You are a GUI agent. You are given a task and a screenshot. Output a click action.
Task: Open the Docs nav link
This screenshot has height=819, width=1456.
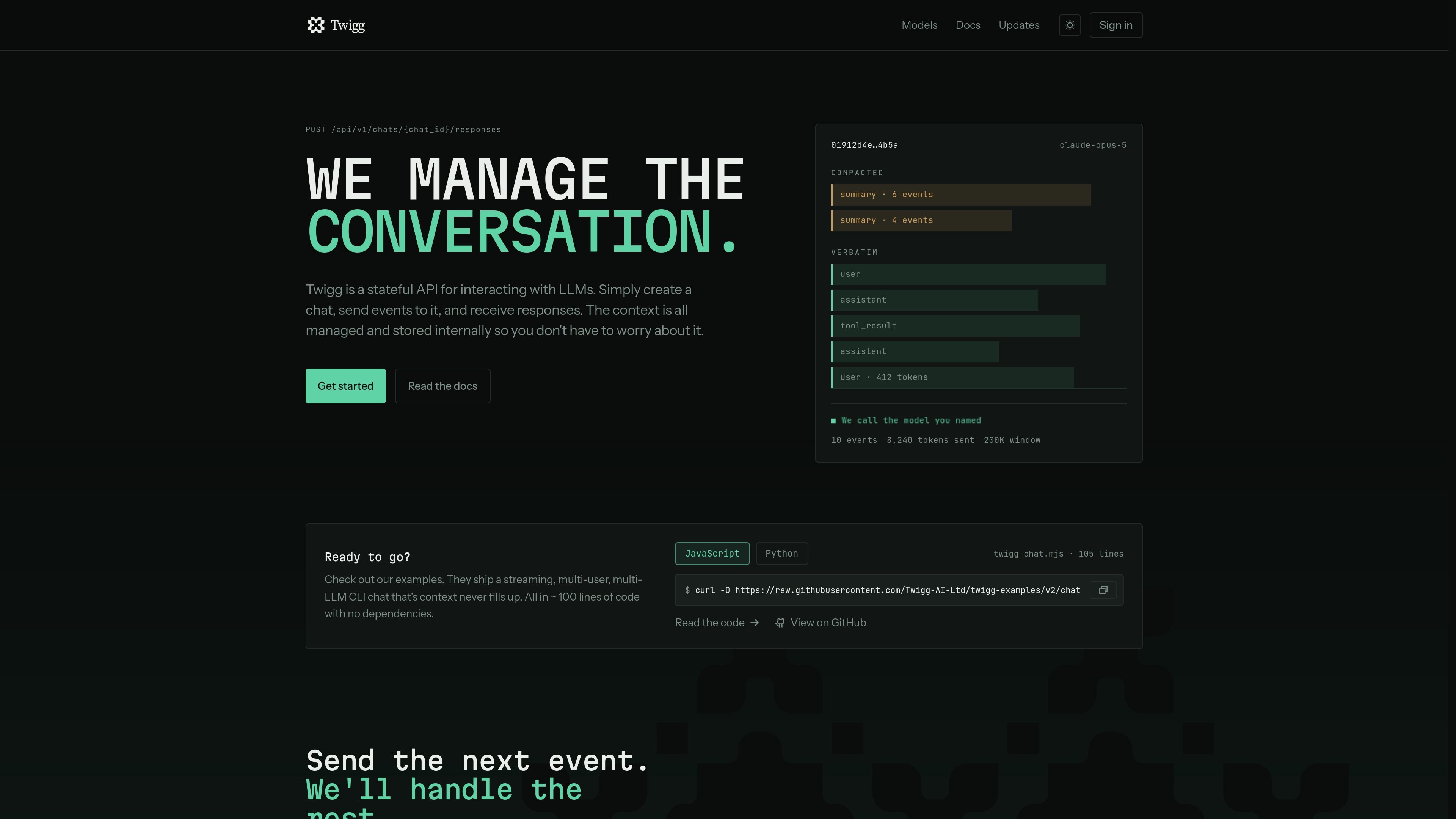[968, 25]
